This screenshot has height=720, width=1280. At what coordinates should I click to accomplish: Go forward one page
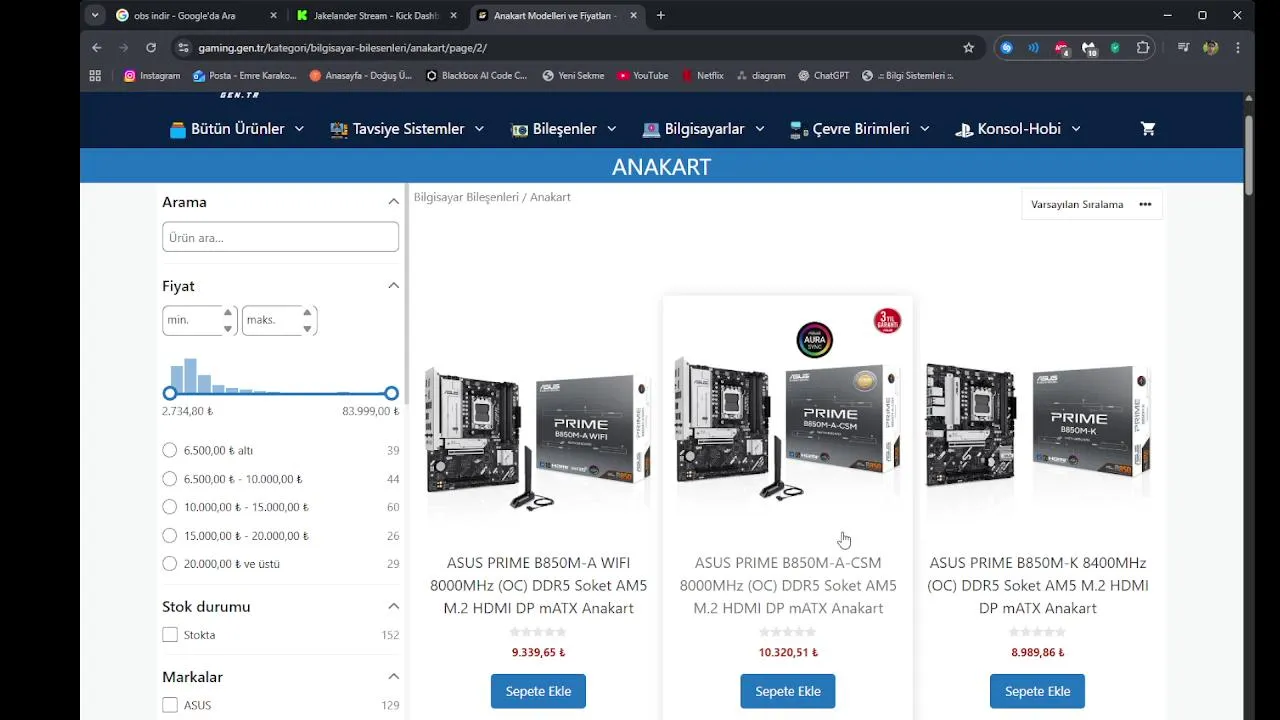123,48
